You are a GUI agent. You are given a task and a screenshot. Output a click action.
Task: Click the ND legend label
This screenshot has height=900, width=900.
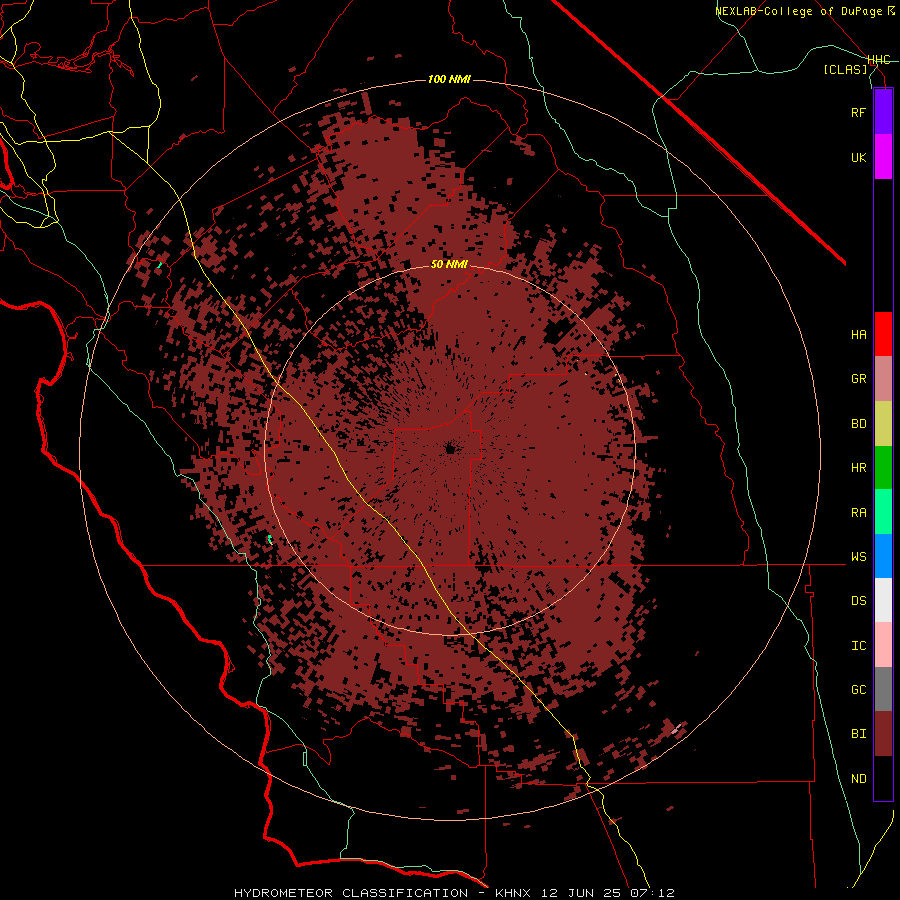click(x=858, y=779)
